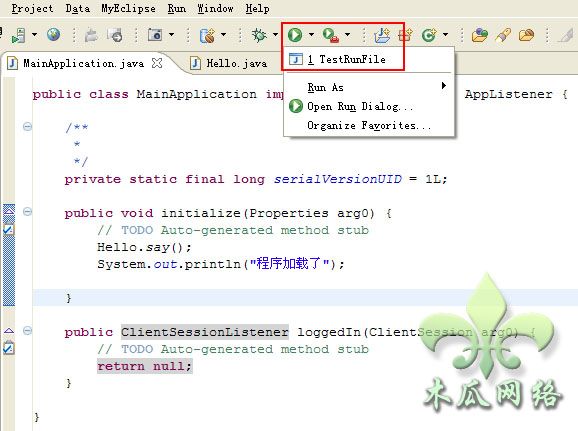The height and width of the screenshot is (431, 578).
Task: Open the Project menu
Action: click(32, 8)
